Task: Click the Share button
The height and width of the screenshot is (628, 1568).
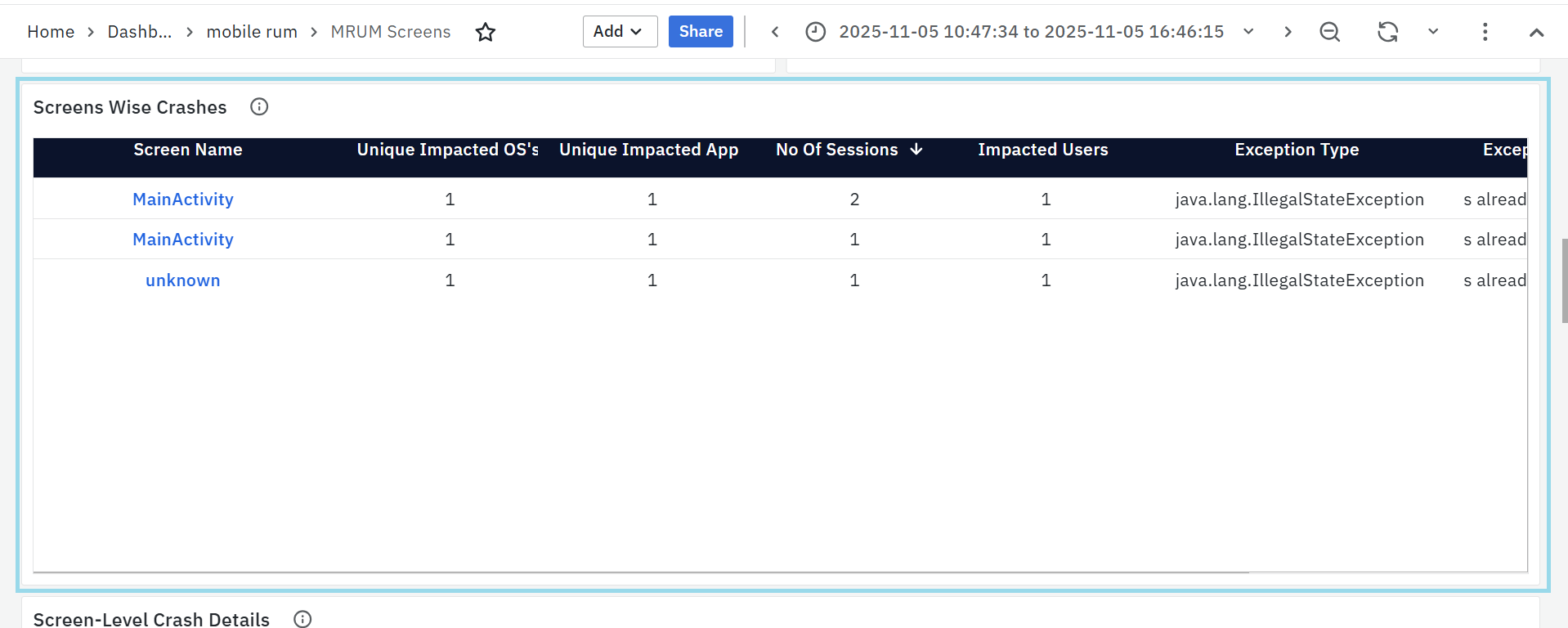Action: (701, 32)
